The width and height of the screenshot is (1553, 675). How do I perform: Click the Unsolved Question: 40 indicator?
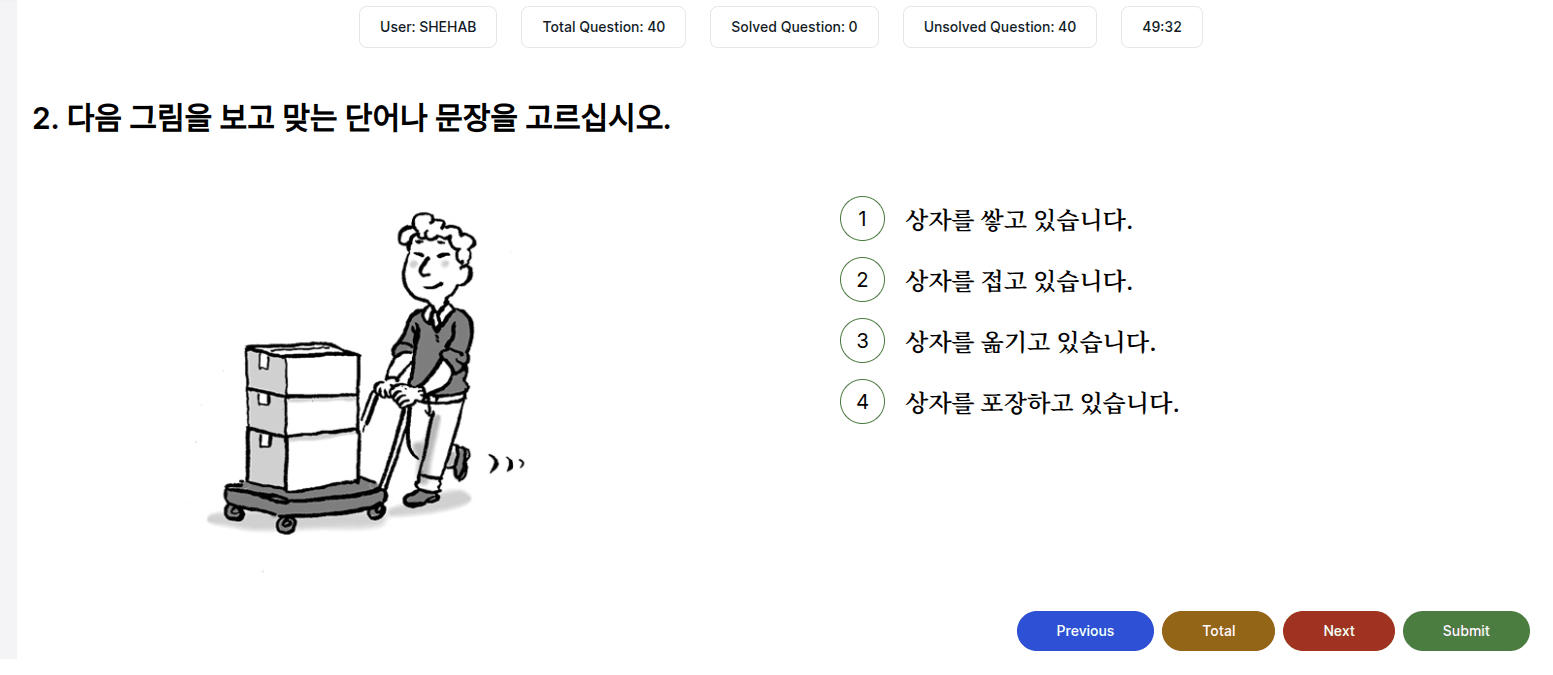pos(999,27)
